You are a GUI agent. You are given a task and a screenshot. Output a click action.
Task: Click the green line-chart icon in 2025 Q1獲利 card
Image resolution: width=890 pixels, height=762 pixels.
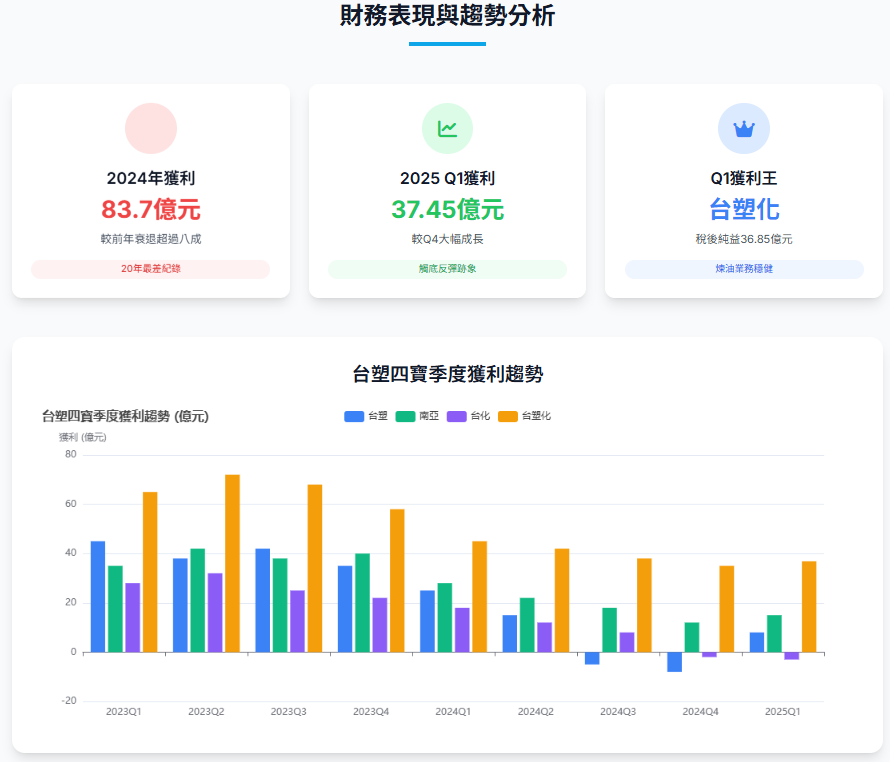coord(447,129)
